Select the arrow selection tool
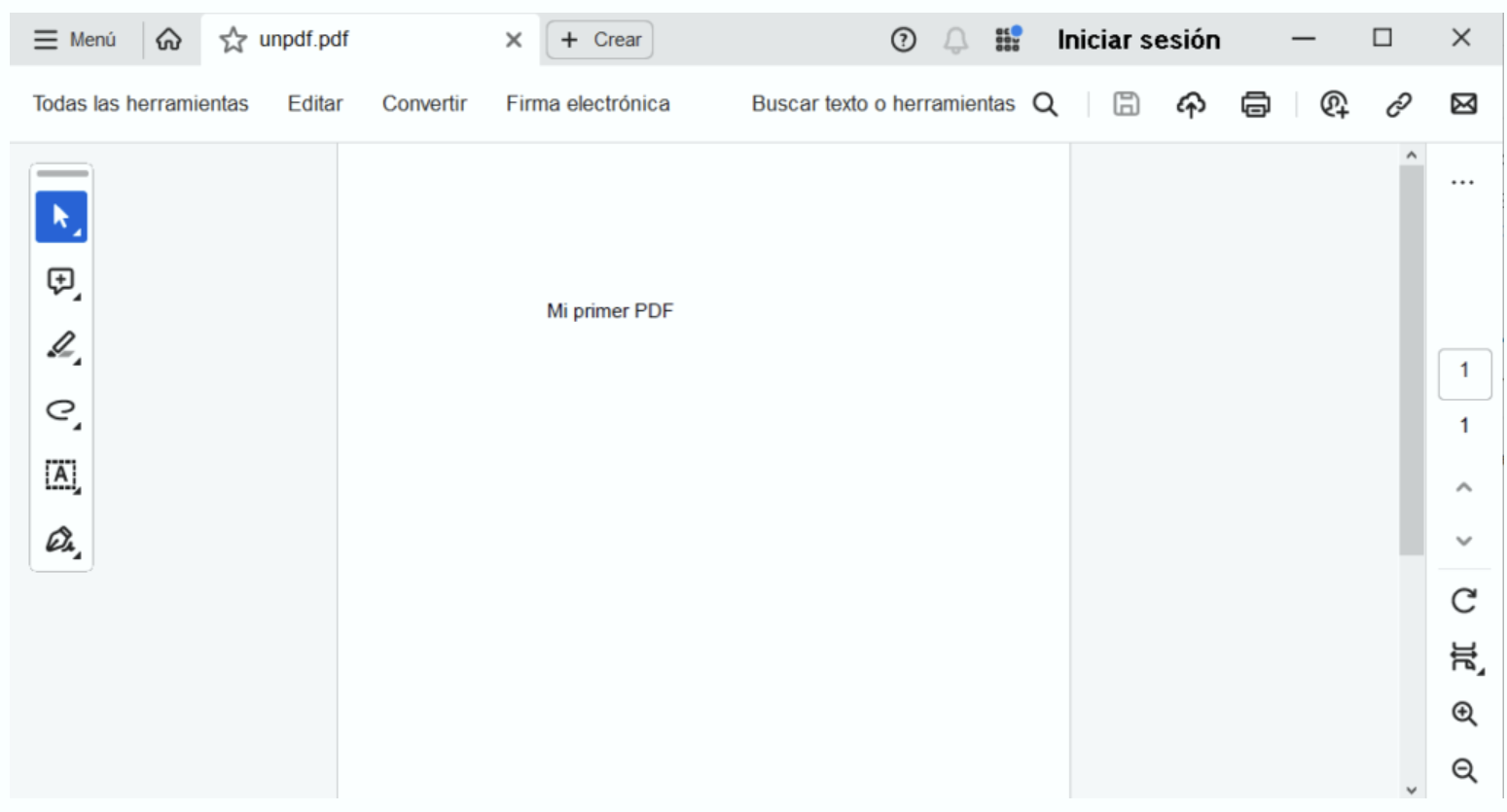This screenshot has height=812, width=1507. coord(60,217)
